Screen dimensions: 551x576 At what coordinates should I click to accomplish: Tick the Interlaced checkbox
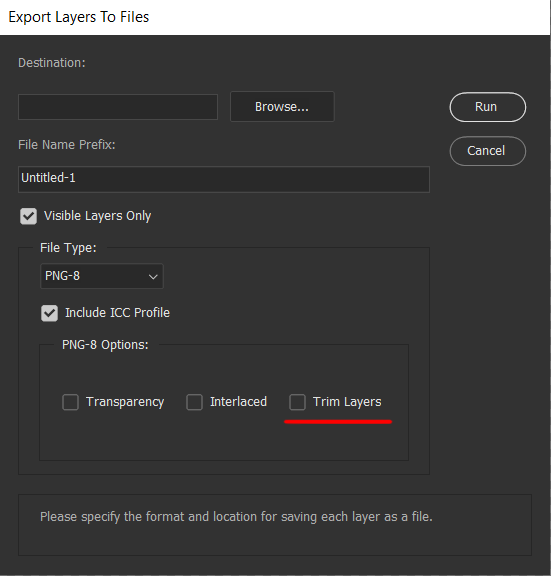click(194, 402)
